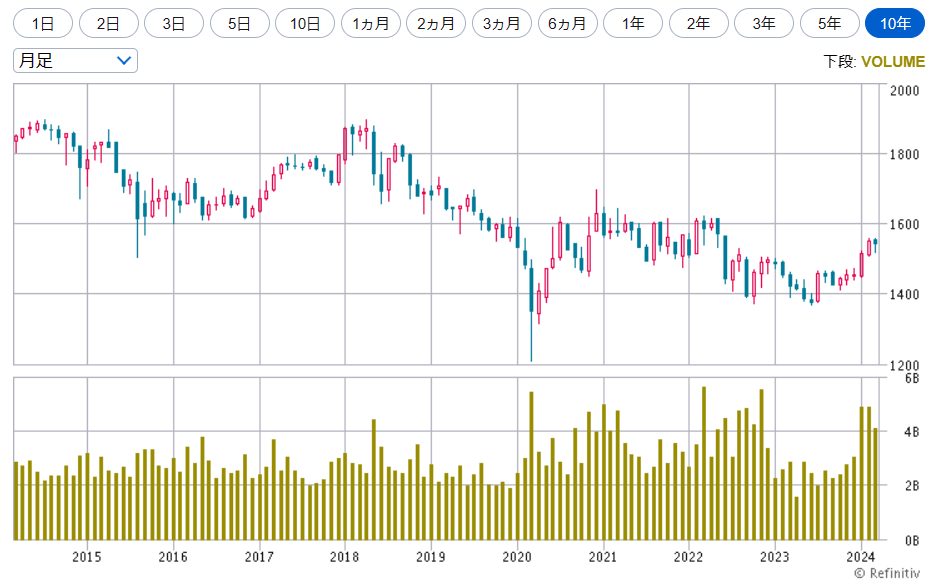
Task: Change chart to 6ヵ月 range
Action: (x=567, y=23)
